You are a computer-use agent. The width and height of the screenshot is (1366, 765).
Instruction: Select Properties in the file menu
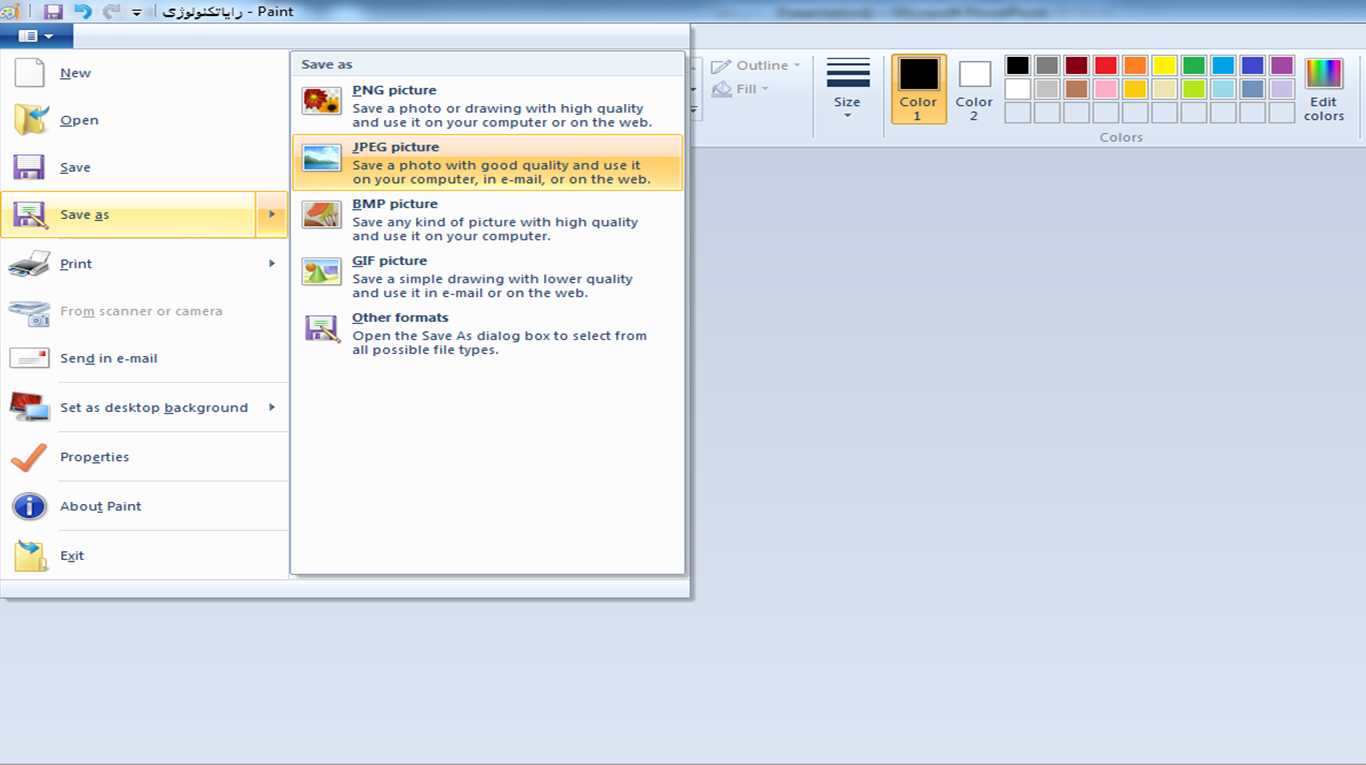pyautogui.click(x=94, y=457)
